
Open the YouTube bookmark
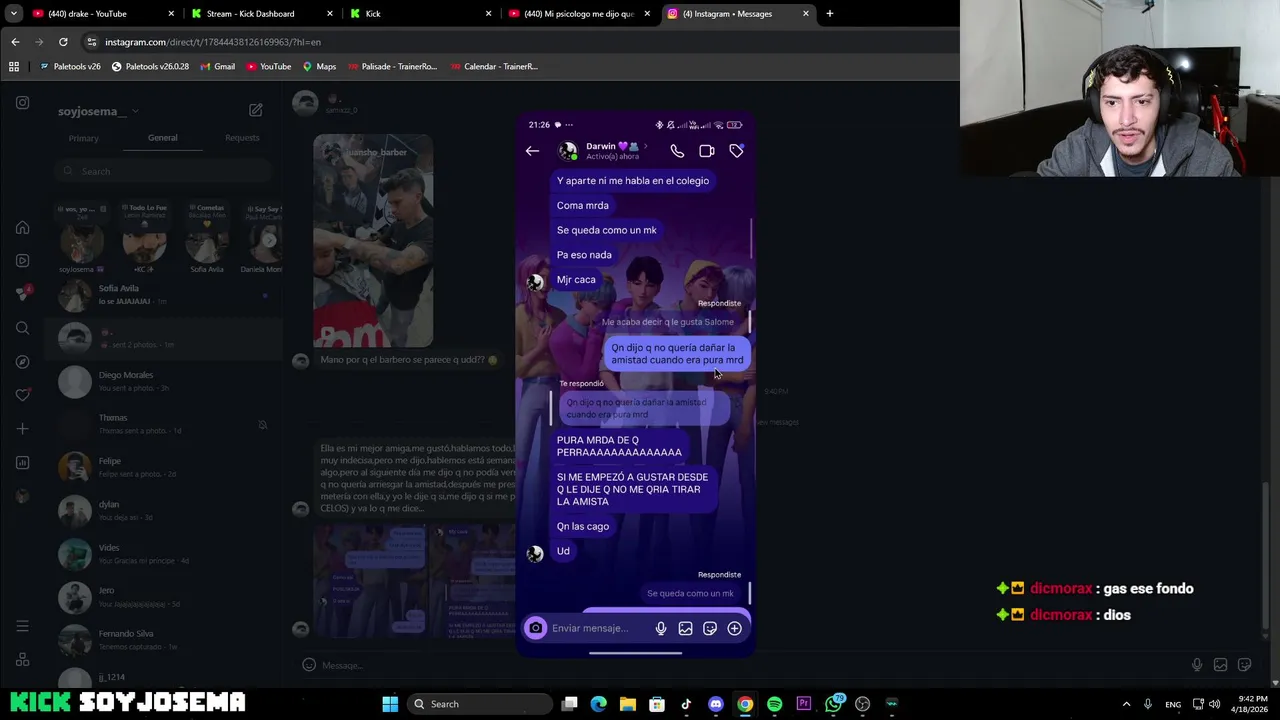(x=268, y=66)
